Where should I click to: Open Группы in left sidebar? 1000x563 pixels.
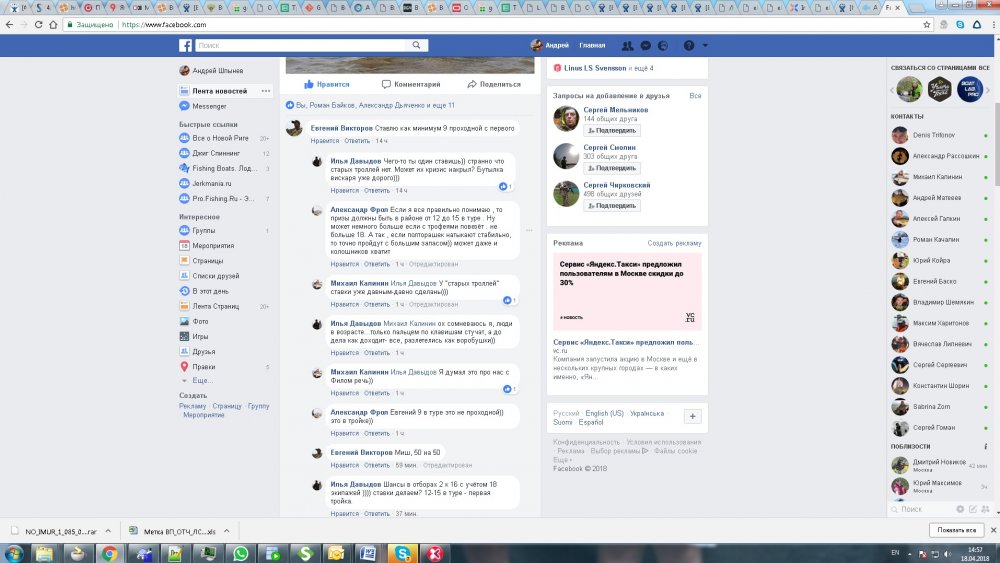coord(205,230)
